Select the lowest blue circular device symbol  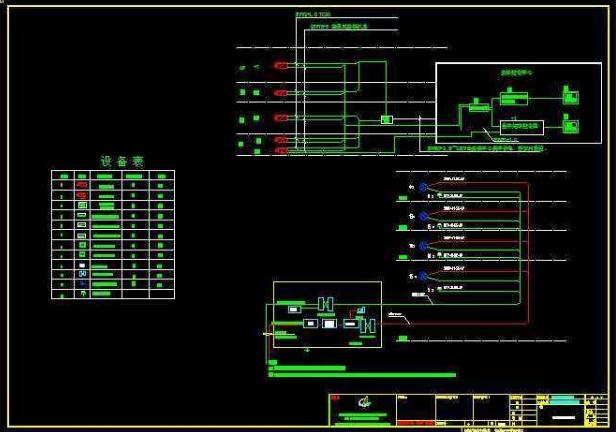pyautogui.click(x=423, y=275)
